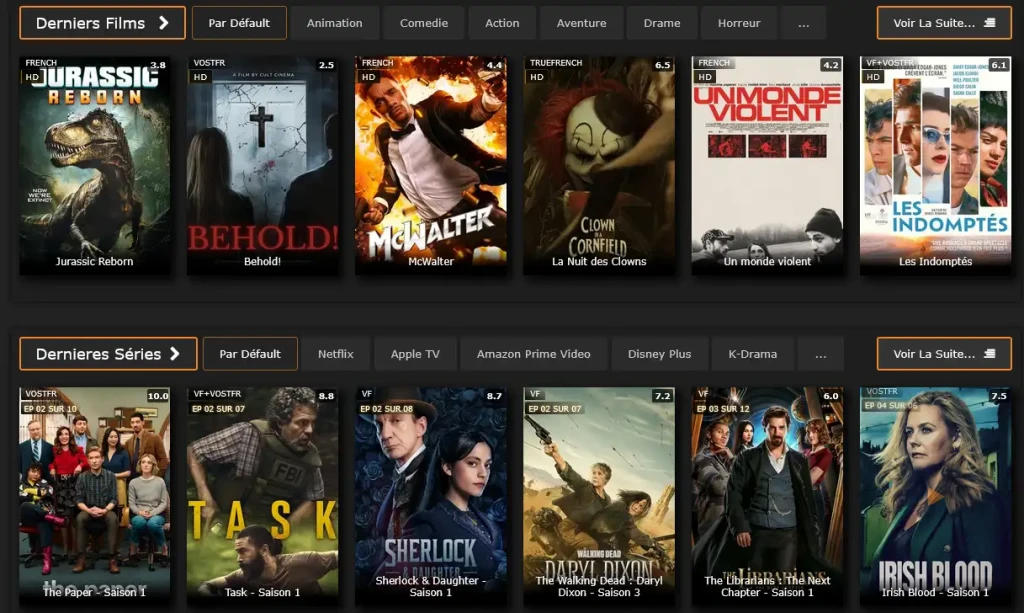Open the Un monde violent poster

pos(767,165)
